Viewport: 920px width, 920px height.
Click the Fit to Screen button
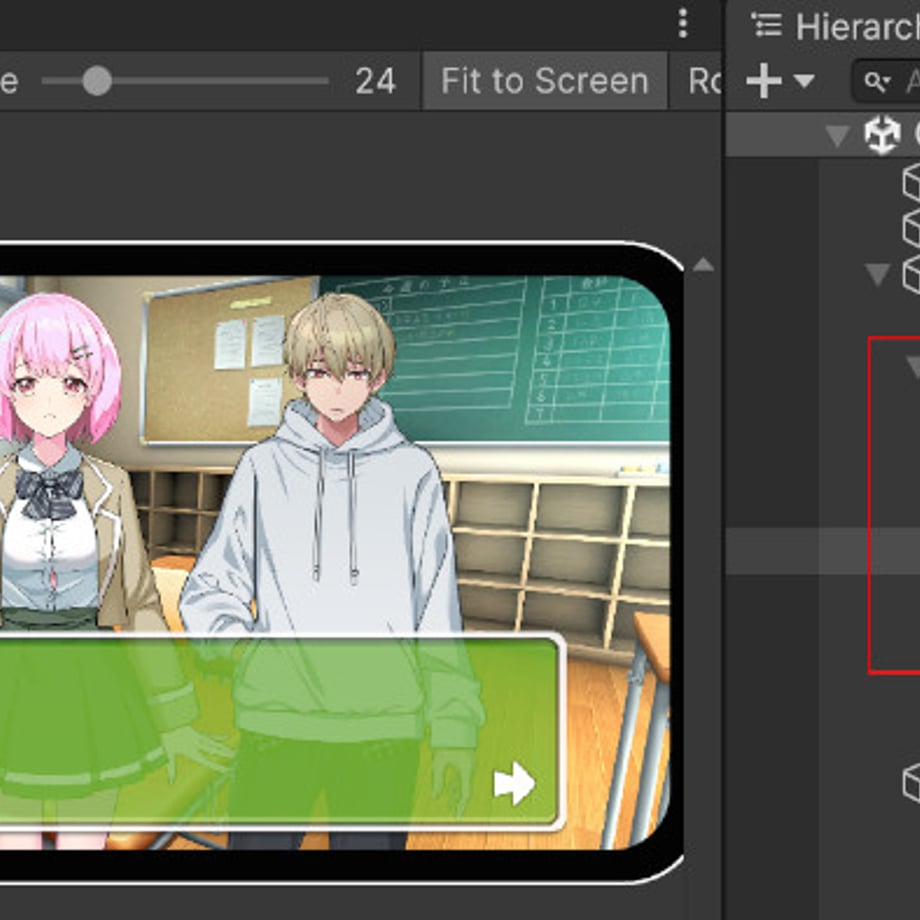point(544,81)
